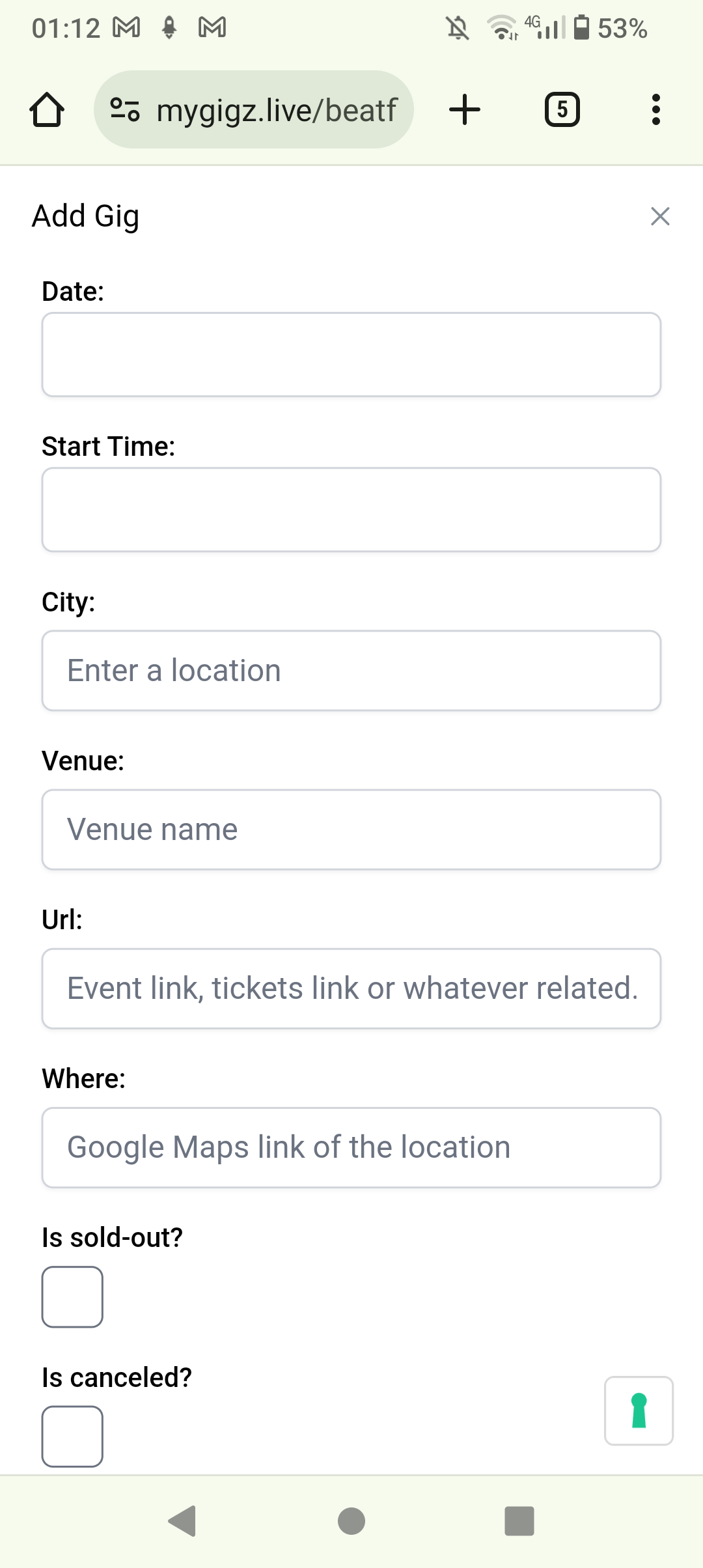The image size is (703, 1568).
Task: Open the Date picker field
Action: [351, 354]
